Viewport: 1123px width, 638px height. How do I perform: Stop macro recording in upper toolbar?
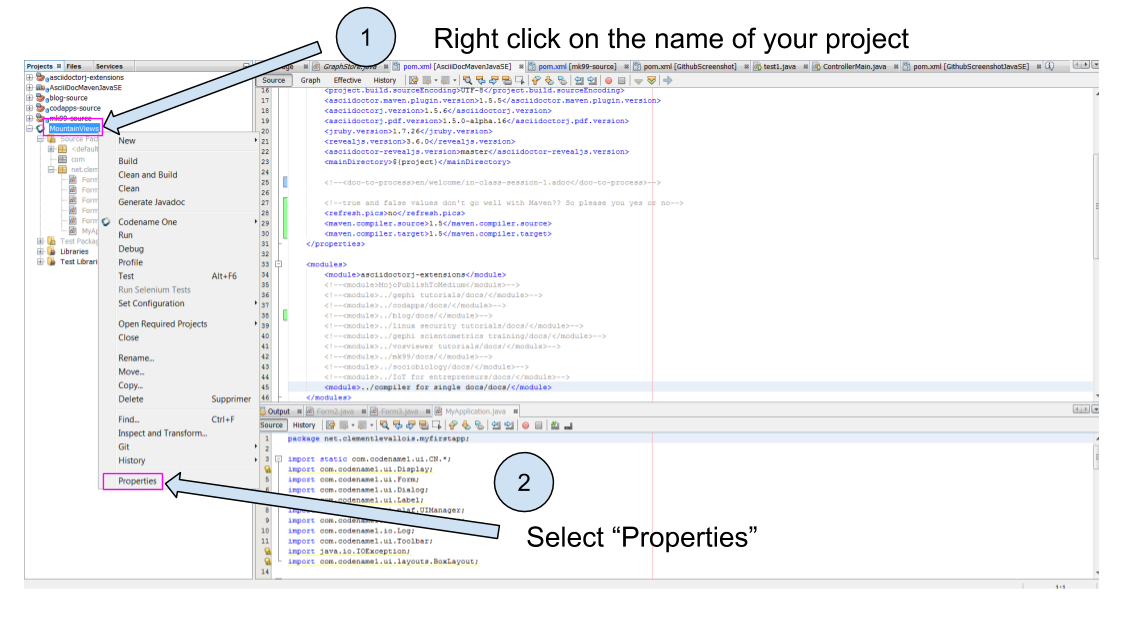coord(622,81)
